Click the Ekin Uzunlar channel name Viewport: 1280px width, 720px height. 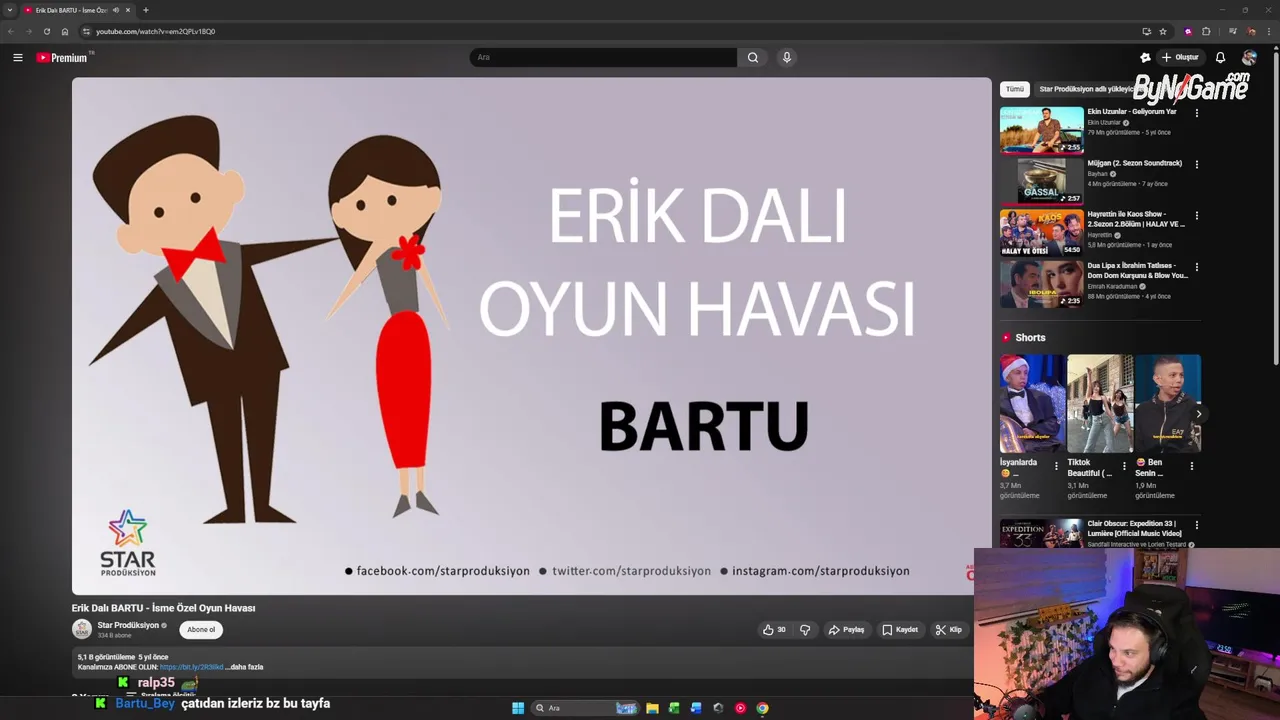pyautogui.click(x=1104, y=122)
